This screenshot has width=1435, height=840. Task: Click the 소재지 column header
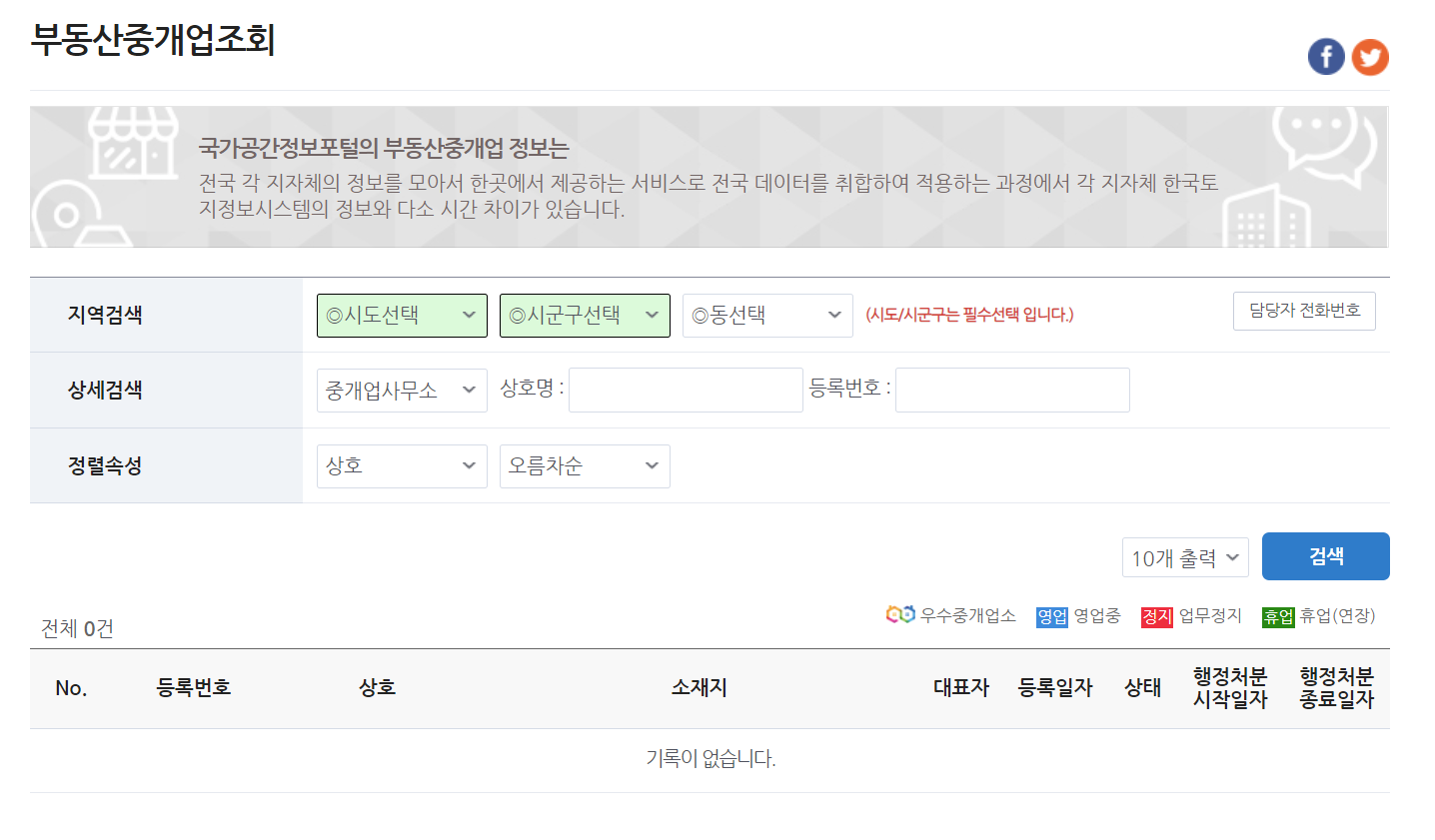pyautogui.click(x=700, y=687)
